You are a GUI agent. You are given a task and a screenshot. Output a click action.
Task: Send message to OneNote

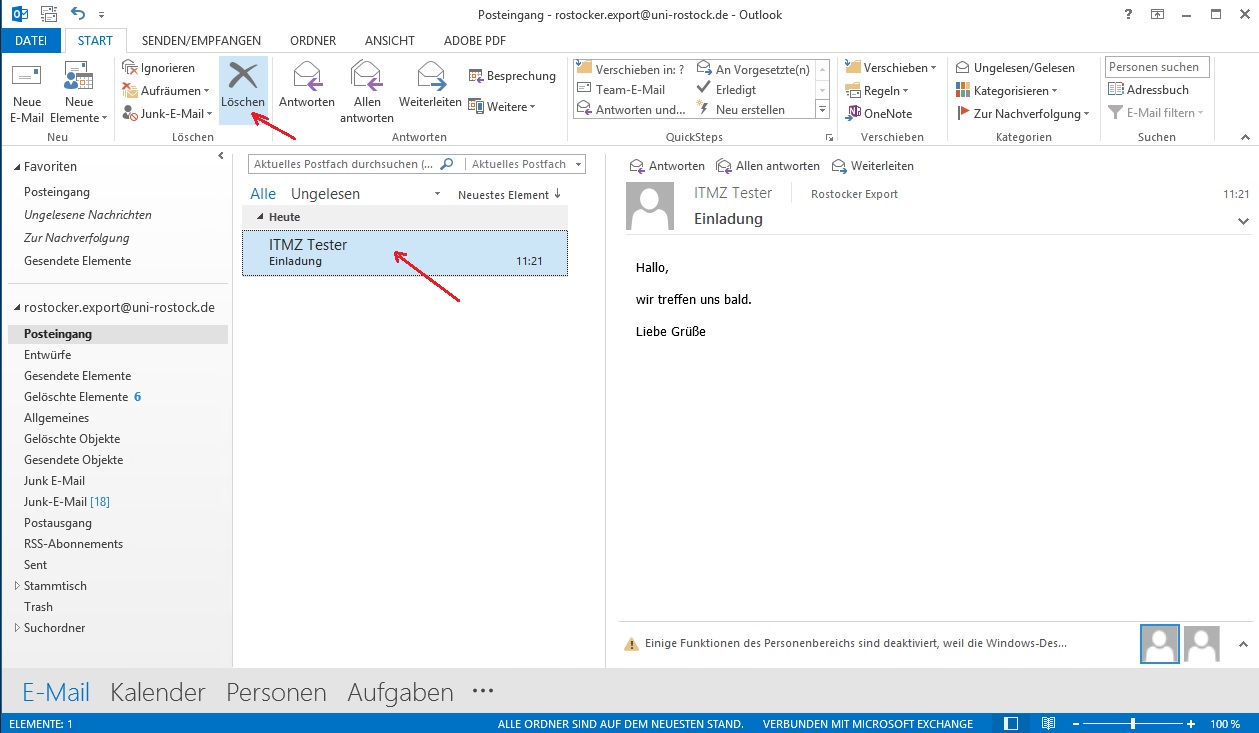pos(879,114)
